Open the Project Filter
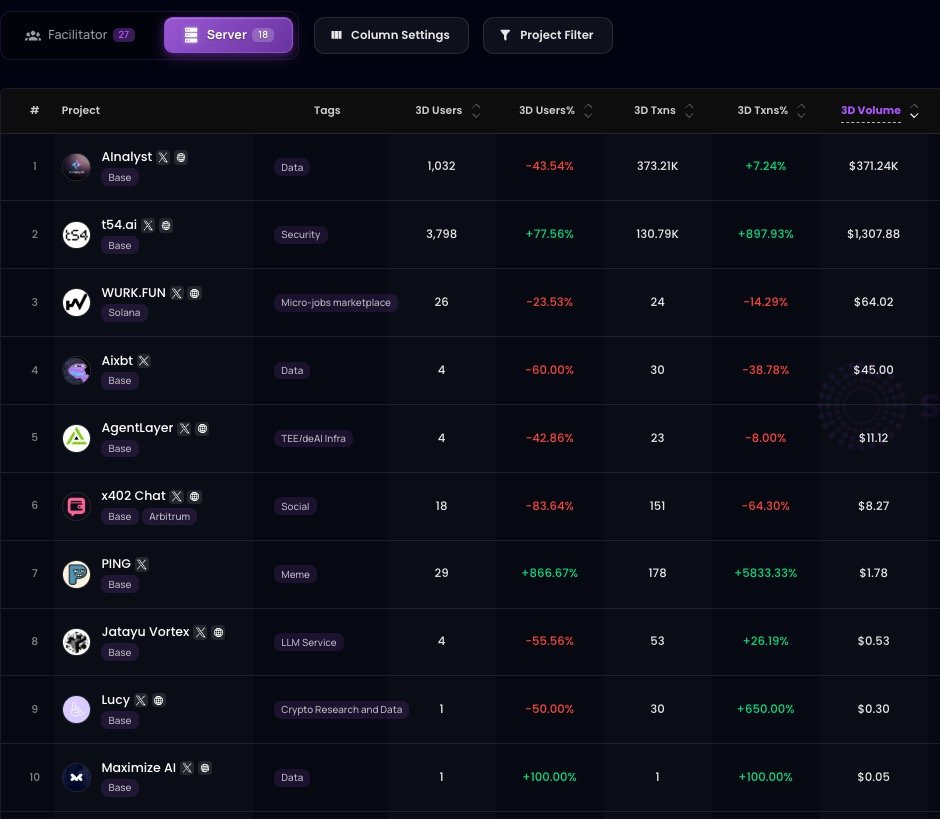This screenshot has width=940, height=819. coord(547,35)
